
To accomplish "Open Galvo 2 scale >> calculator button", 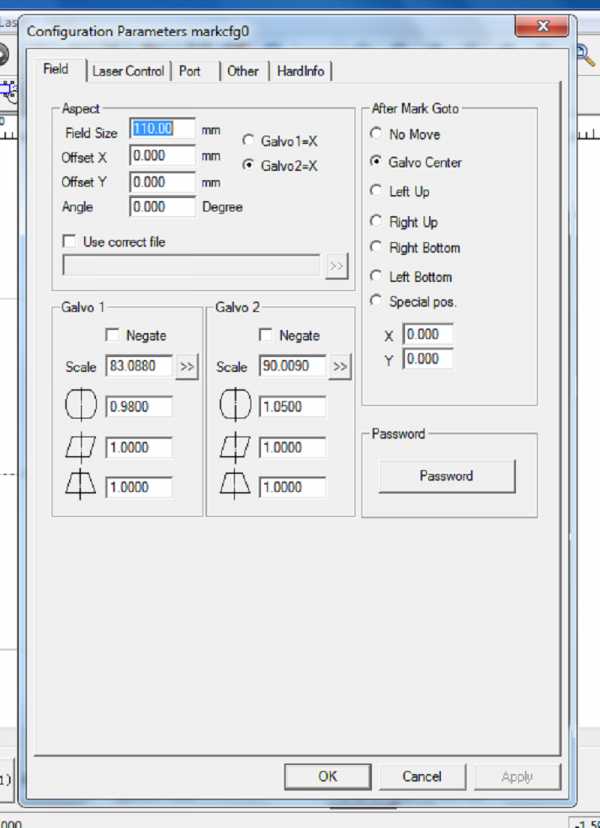I will pyautogui.click(x=340, y=367).
